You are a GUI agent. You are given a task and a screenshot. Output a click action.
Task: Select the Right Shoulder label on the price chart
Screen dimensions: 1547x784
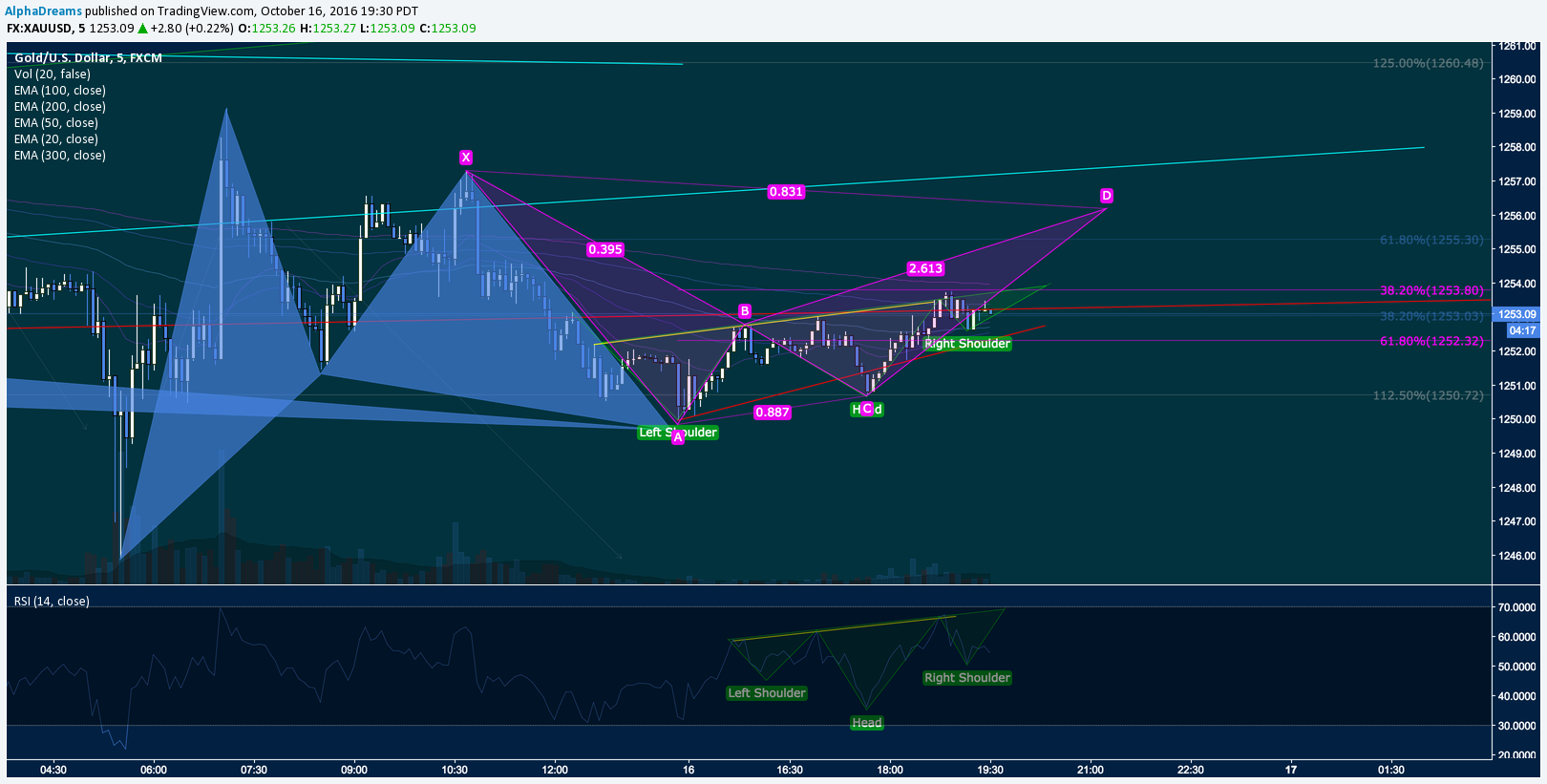[x=967, y=344]
